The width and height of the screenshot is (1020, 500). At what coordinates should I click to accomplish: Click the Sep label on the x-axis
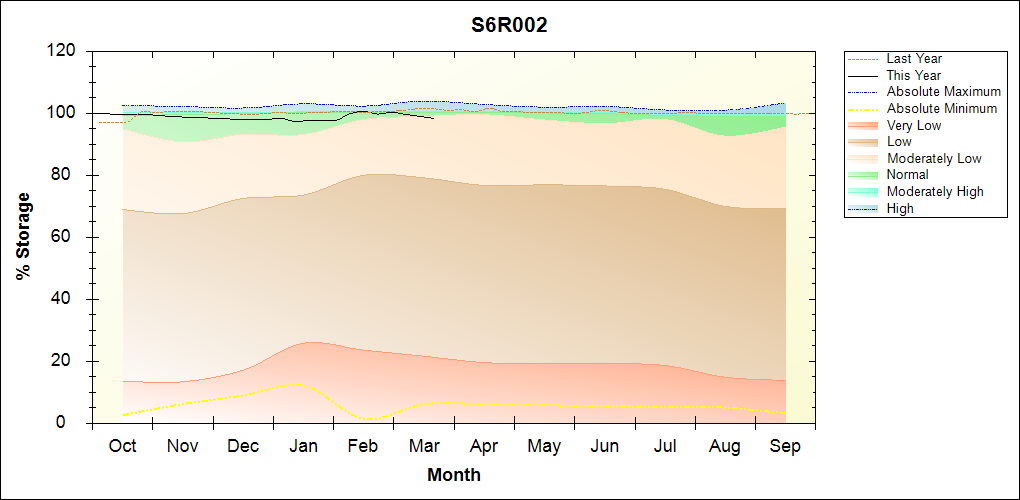point(785,446)
